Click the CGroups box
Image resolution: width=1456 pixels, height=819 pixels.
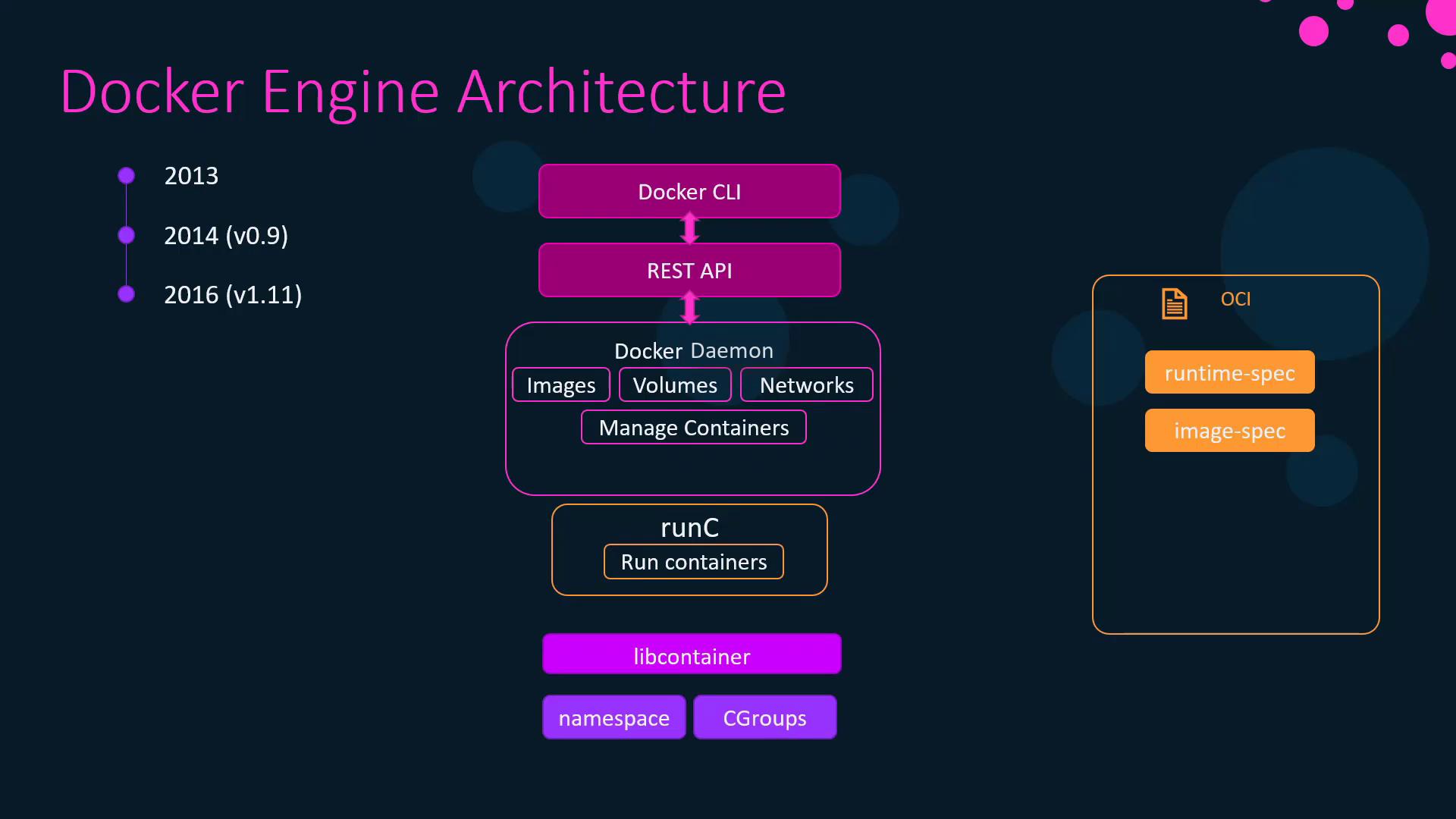pyautogui.click(x=764, y=717)
